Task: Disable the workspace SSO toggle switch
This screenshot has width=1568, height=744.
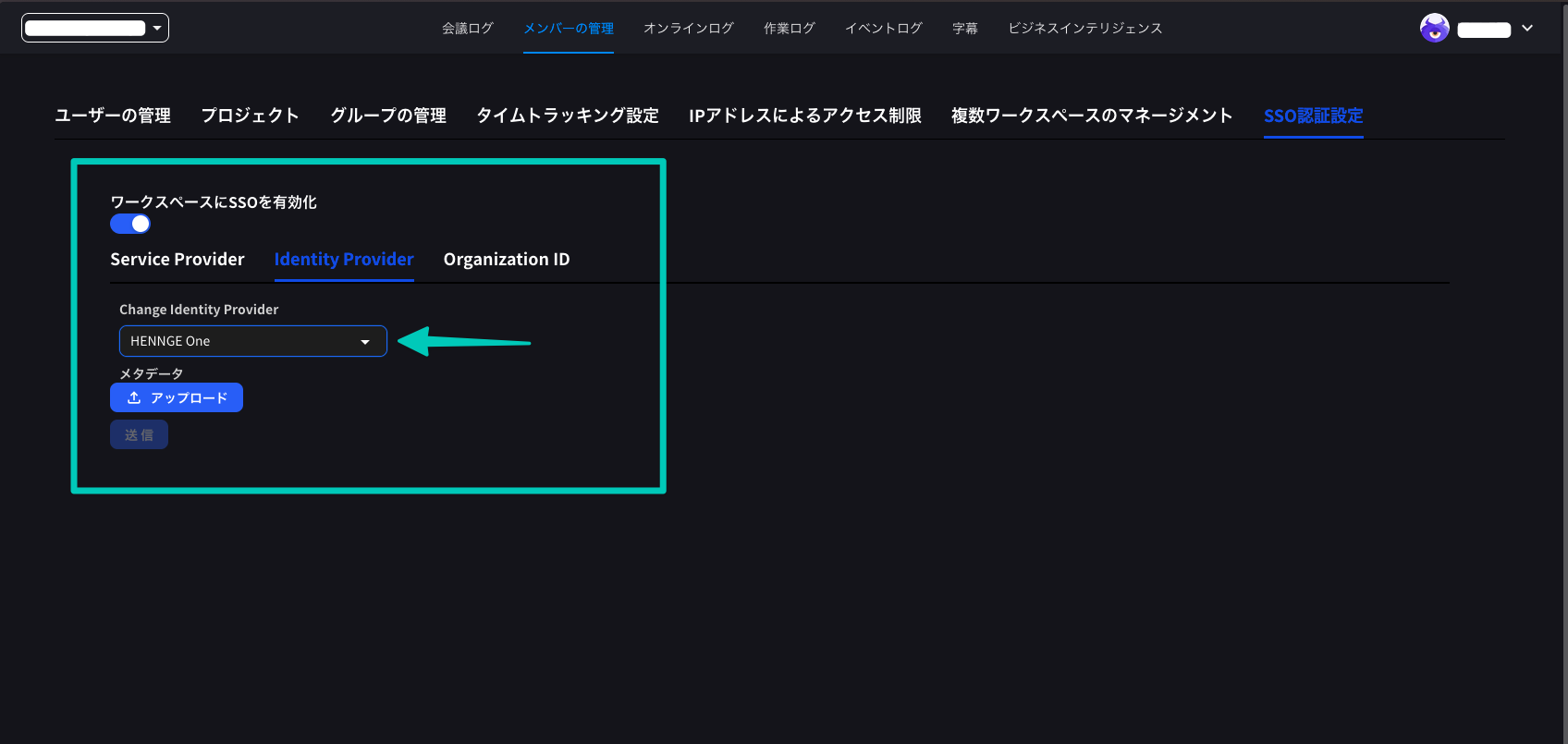Action: (x=130, y=224)
